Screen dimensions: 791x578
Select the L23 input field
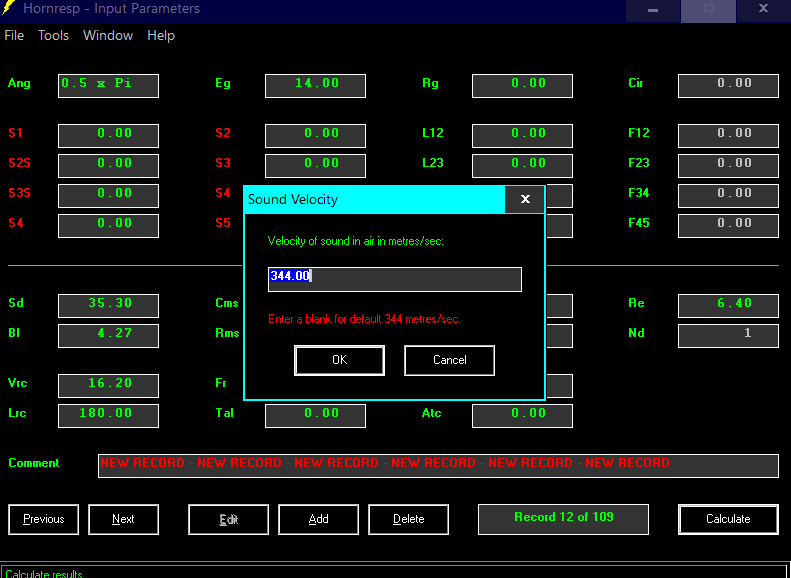click(522, 165)
